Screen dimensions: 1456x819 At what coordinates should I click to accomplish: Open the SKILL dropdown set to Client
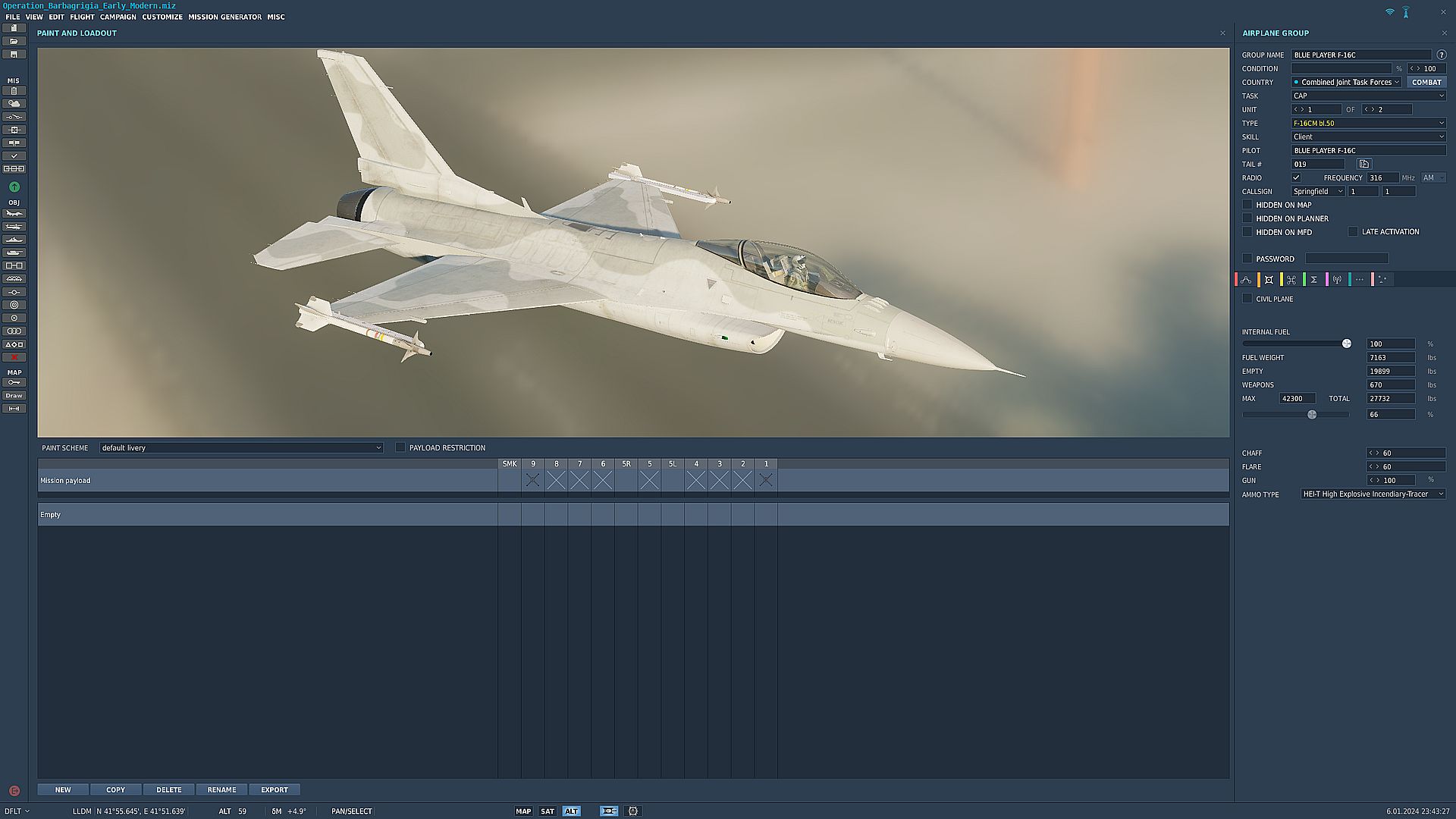[1368, 136]
